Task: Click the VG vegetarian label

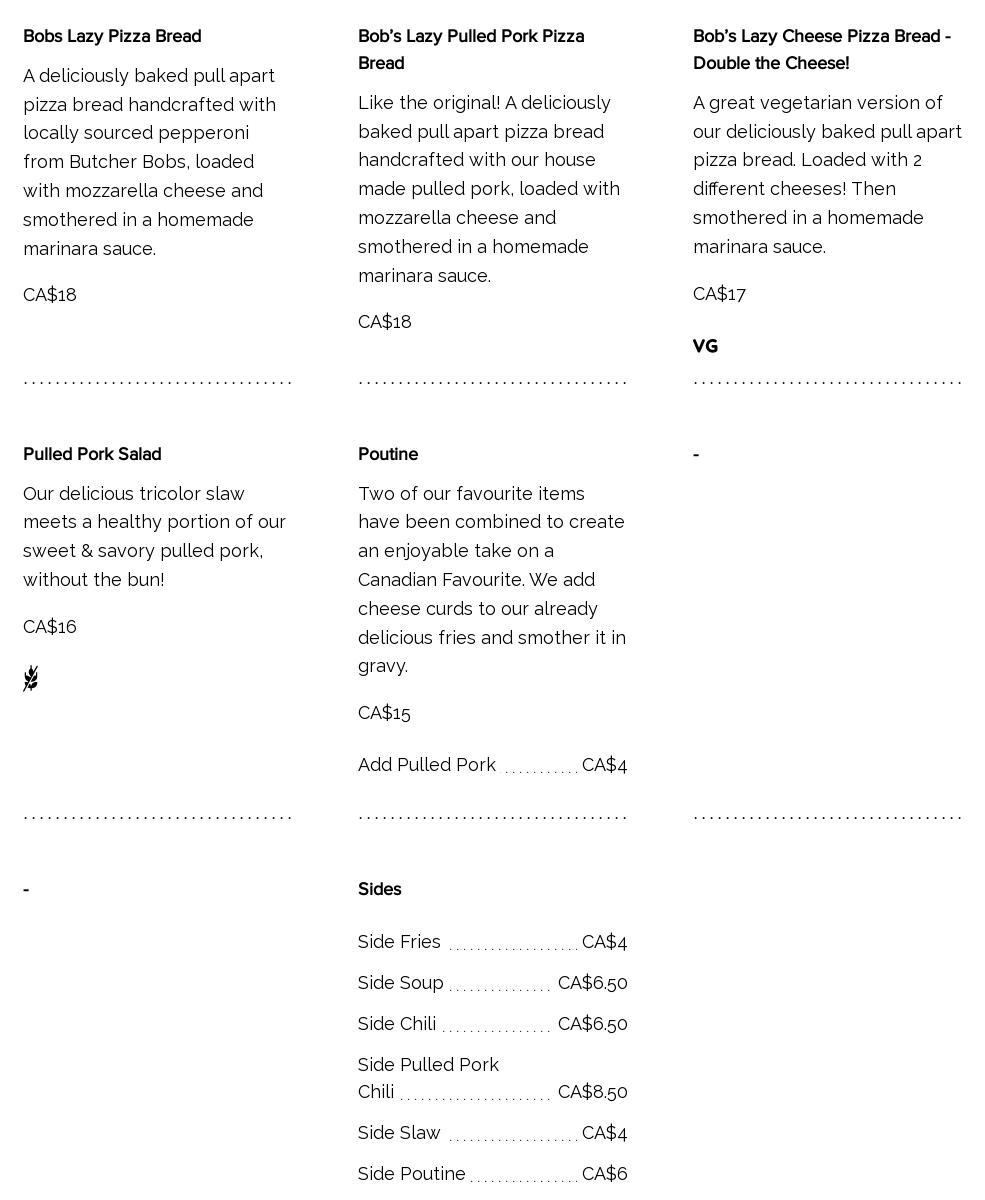Action: 705,346
